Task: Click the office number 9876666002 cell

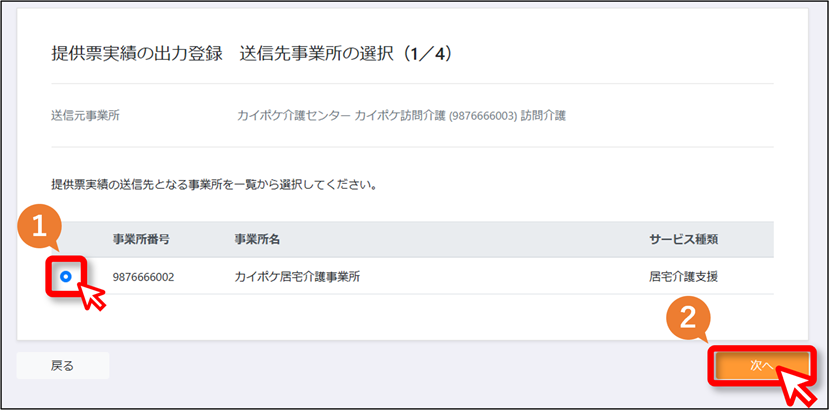Action: pos(143,277)
